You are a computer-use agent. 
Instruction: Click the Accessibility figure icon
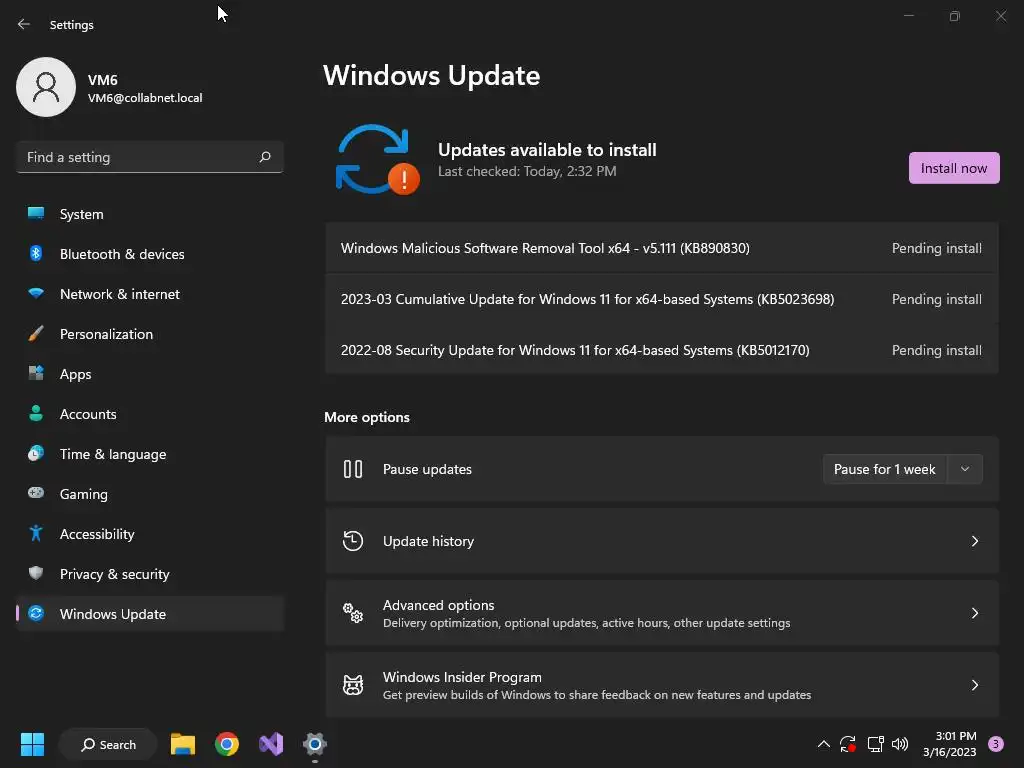pyautogui.click(x=36, y=534)
